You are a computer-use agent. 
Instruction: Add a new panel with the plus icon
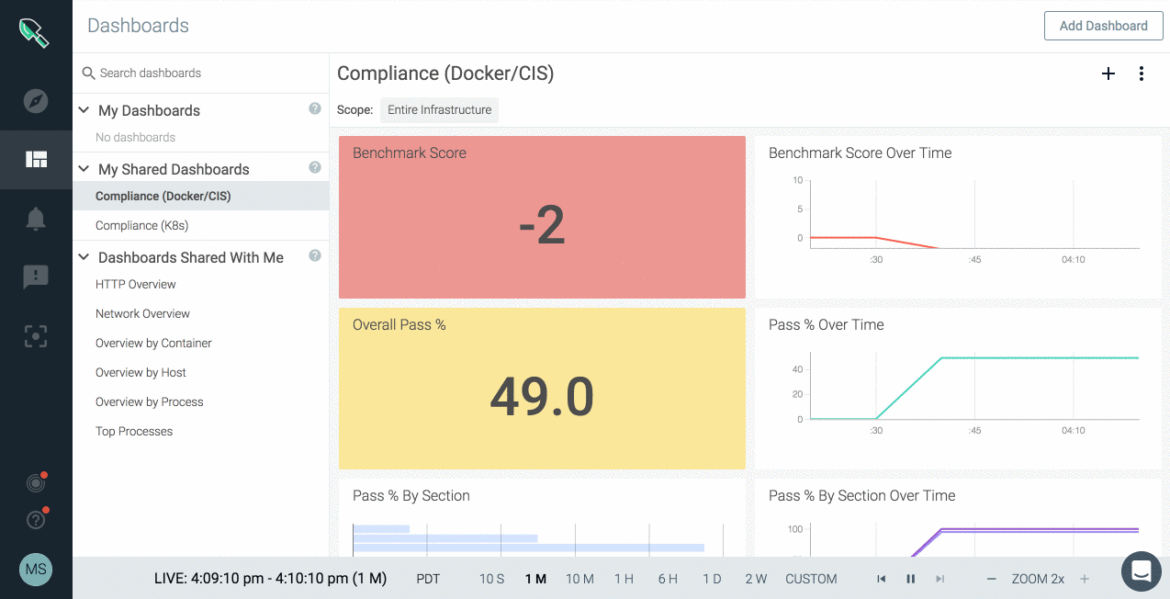tap(1108, 73)
